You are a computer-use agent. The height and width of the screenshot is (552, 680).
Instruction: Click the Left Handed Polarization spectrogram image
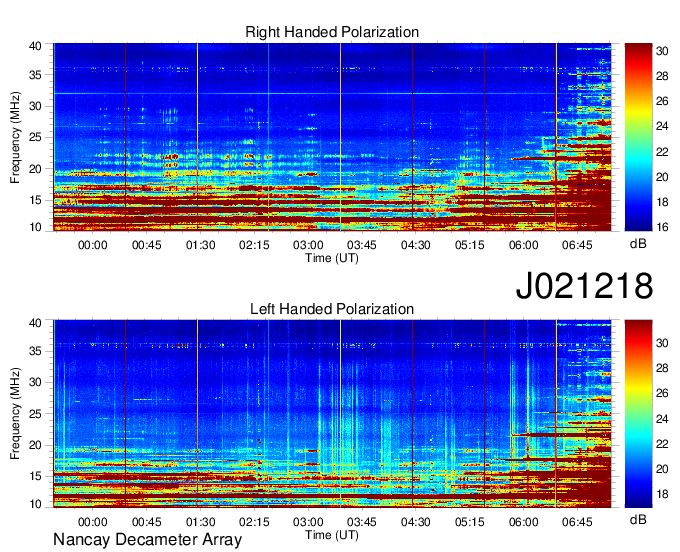332,414
